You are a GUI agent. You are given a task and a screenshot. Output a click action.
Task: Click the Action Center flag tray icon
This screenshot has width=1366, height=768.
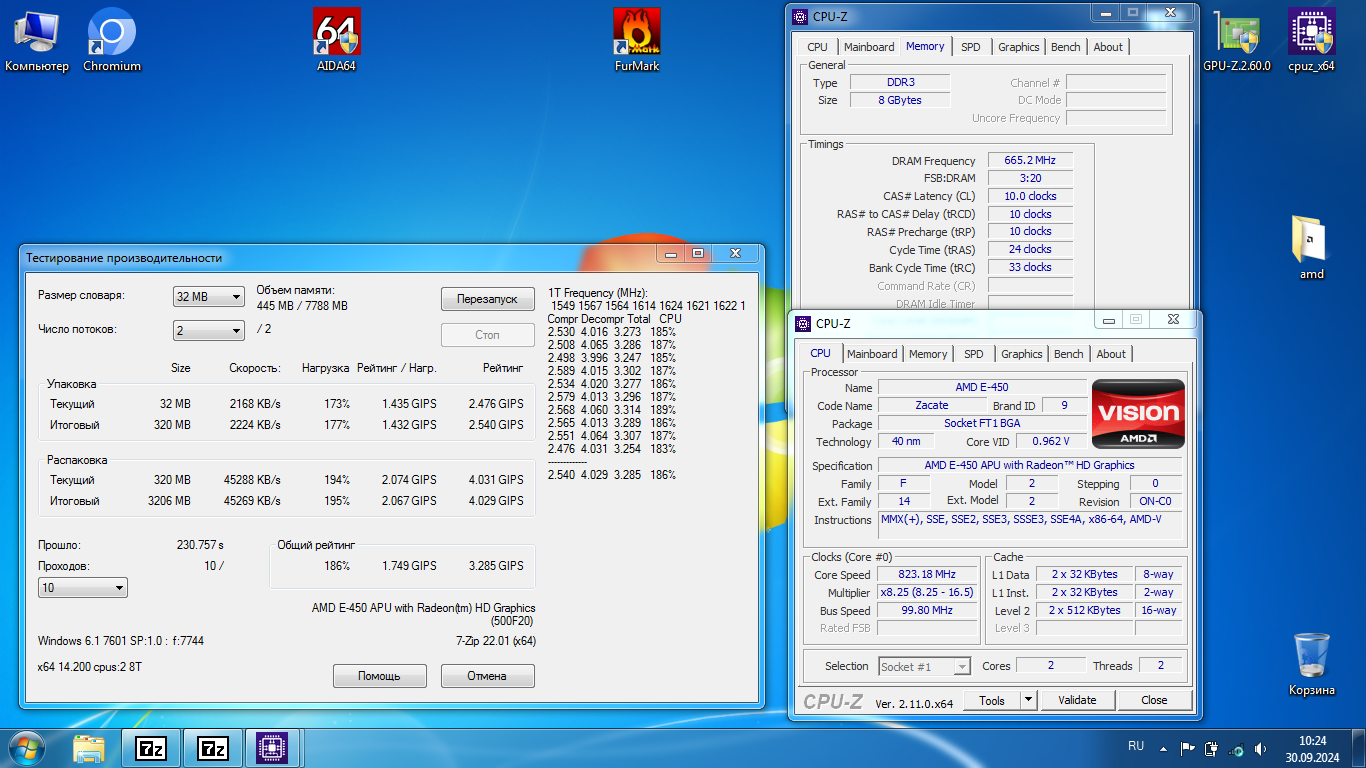(1188, 748)
